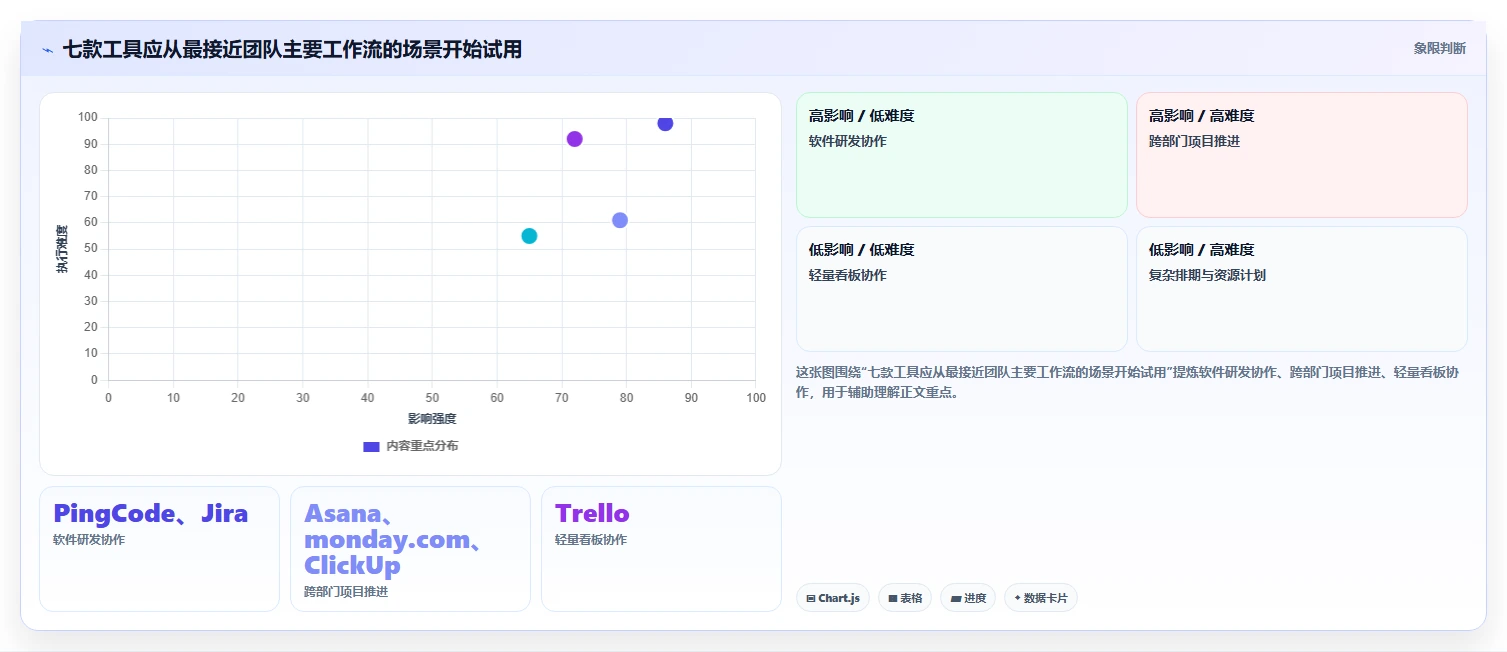Click the dark blue scatter point near 86
The width and height of the screenshot is (1507, 652).
click(x=665, y=123)
